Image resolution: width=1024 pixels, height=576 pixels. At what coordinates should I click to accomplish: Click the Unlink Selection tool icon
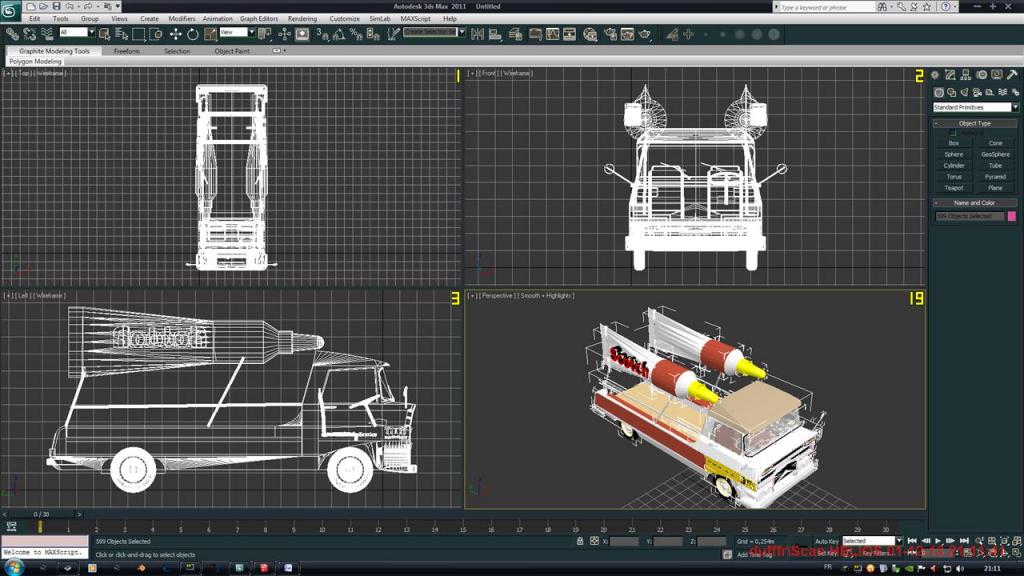tap(29, 34)
